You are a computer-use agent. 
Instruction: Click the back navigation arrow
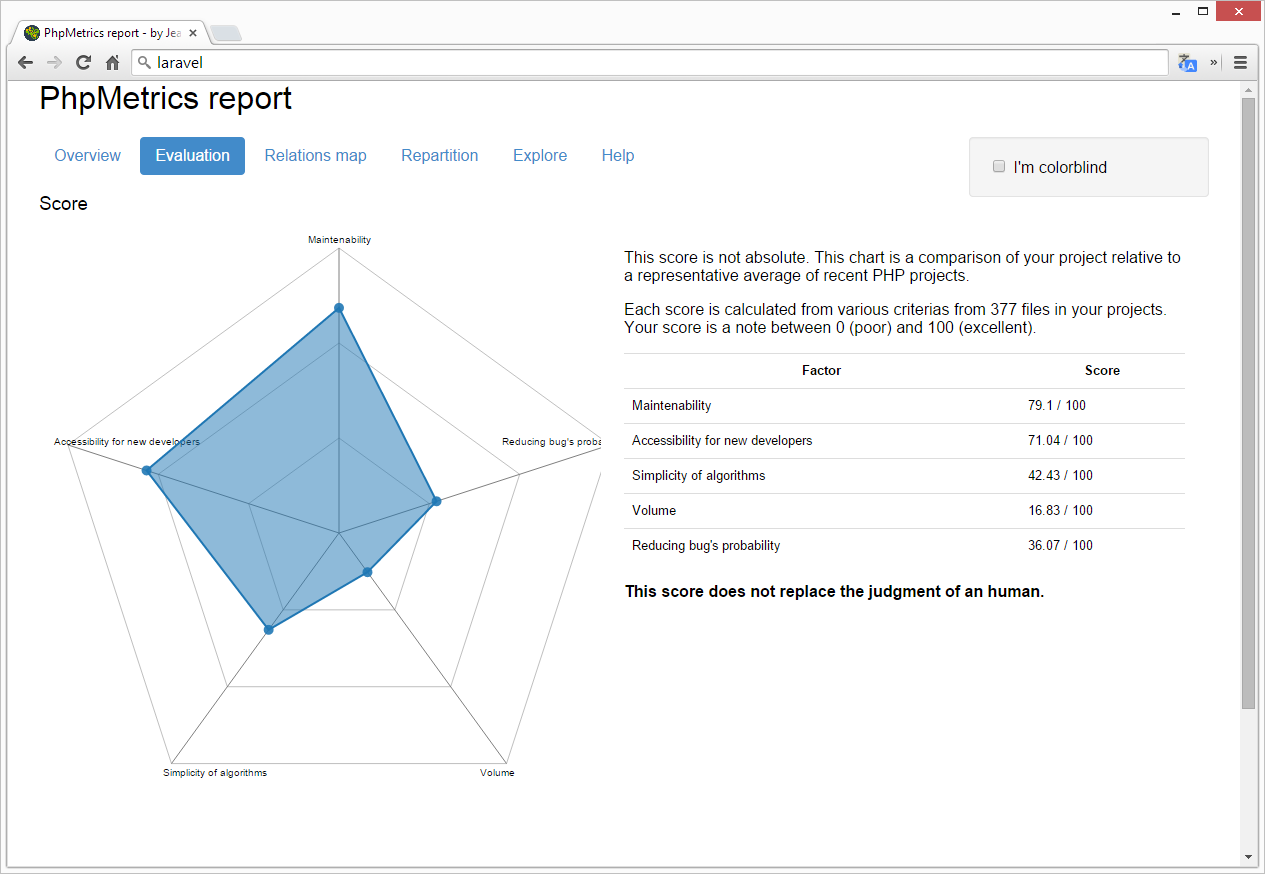click(x=25, y=62)
